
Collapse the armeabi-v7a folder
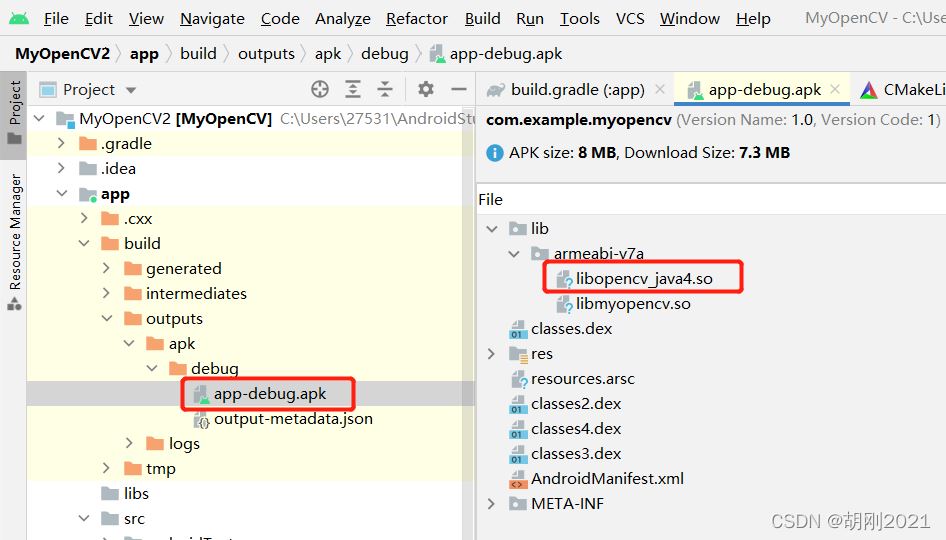tap(514, 253)
